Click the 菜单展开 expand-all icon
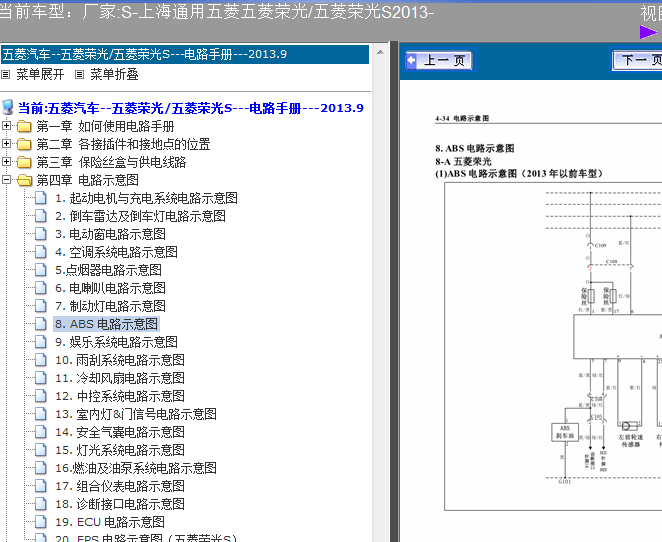 click(x=5, y=75)
